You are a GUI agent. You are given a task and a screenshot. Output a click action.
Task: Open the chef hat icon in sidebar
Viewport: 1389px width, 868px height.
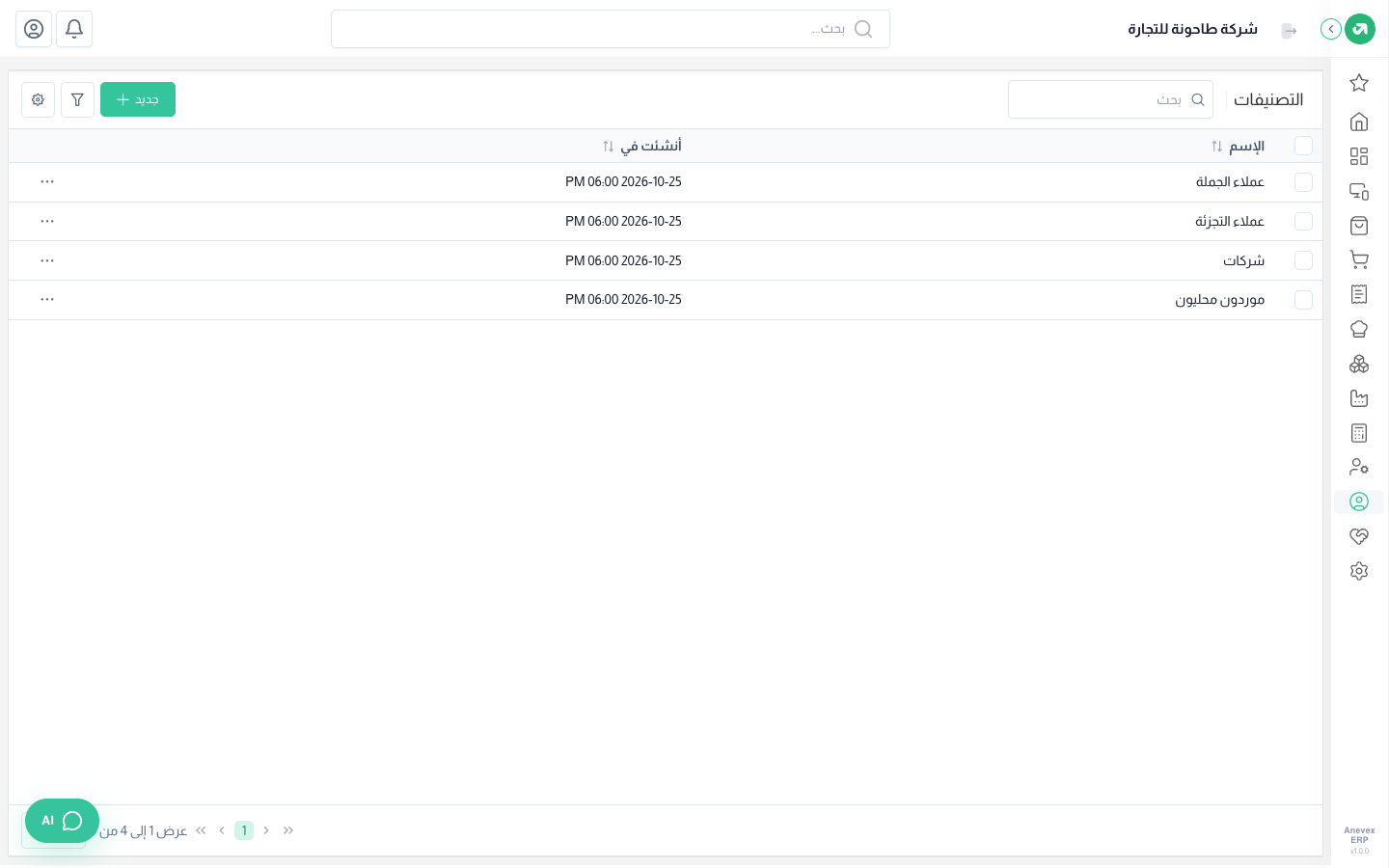[x=1359, y=329]
